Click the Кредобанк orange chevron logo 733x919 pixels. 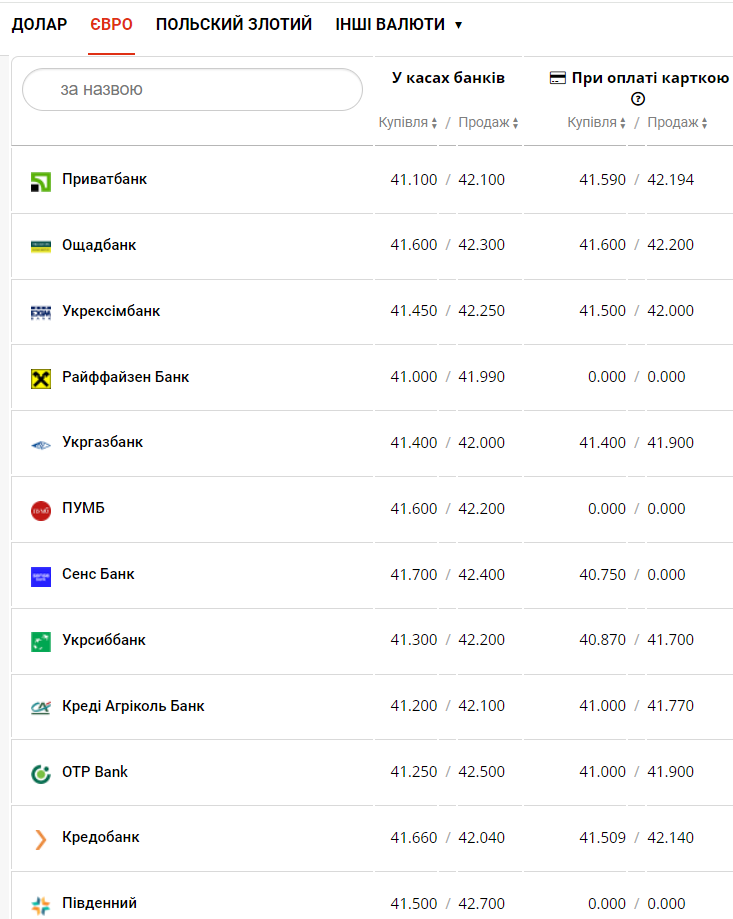click(40, 839)
